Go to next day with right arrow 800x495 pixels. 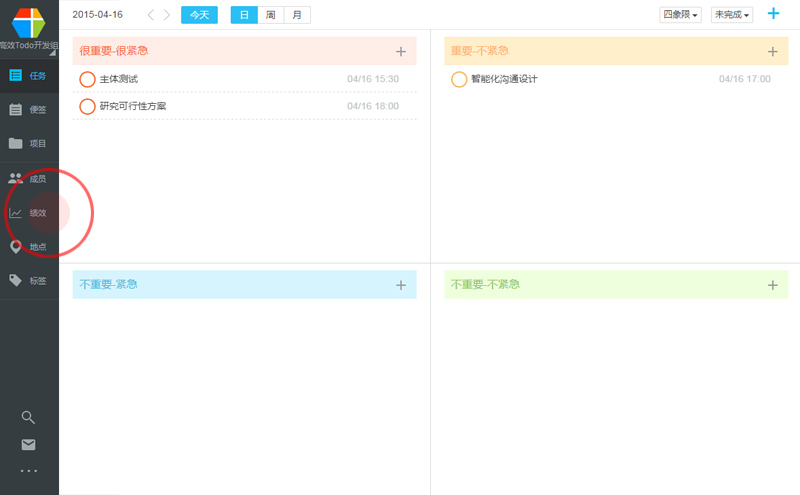coord(166,15)
